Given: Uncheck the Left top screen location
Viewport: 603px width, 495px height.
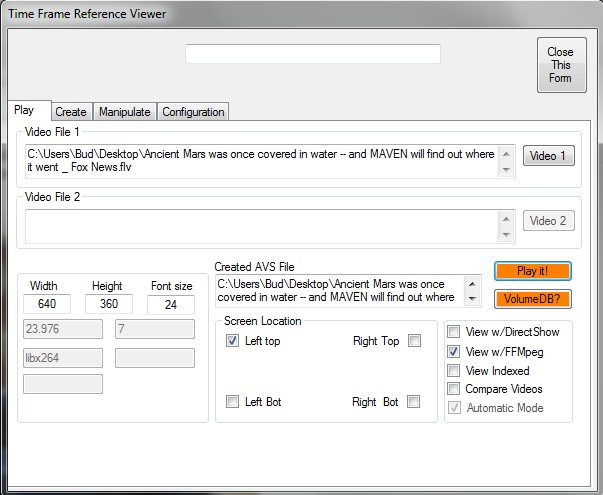Looking at the screenshot, I should (x=233, y=341).
